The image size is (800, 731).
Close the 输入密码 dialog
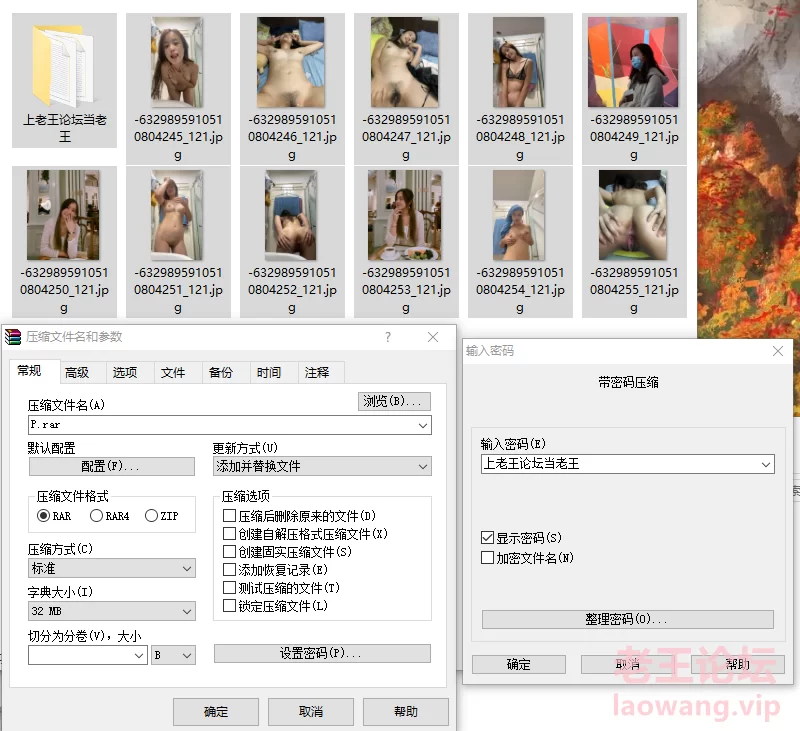[x=778, y=351]
